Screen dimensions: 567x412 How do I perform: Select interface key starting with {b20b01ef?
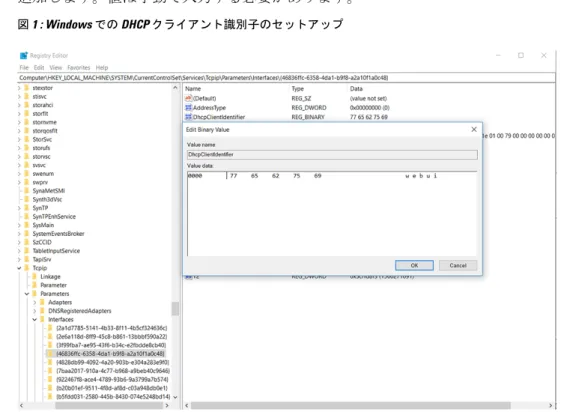click(112, 388)
